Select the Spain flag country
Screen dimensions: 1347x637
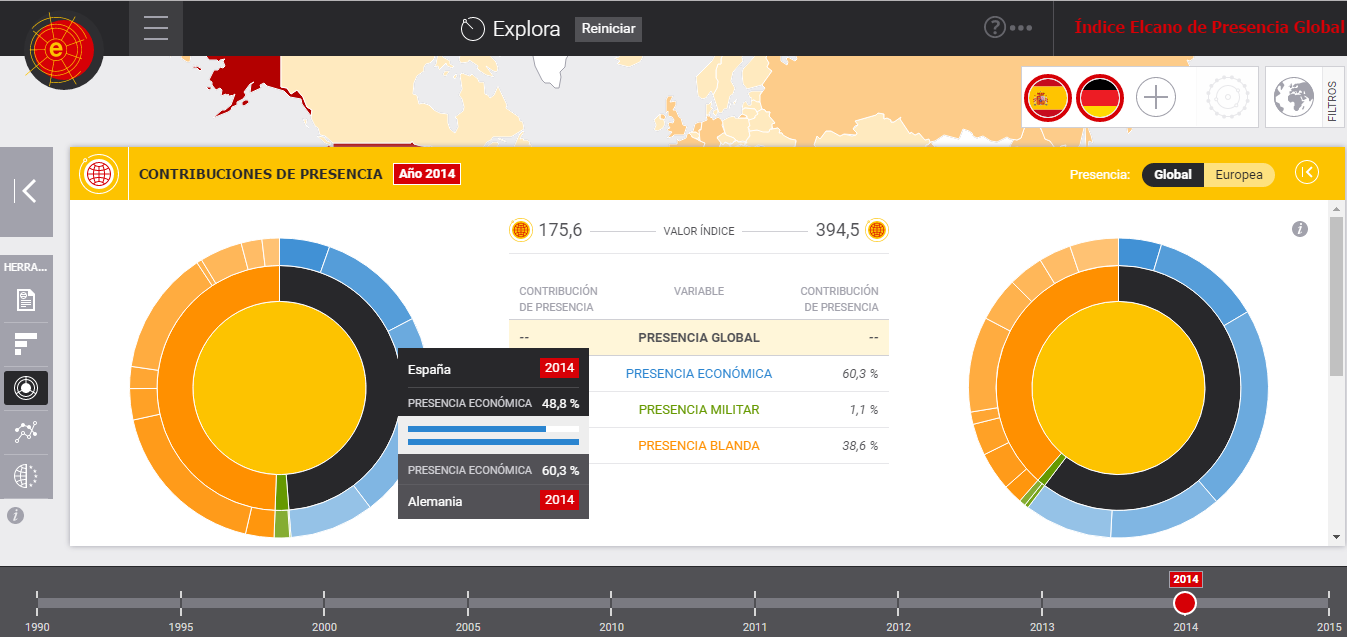1048,98
